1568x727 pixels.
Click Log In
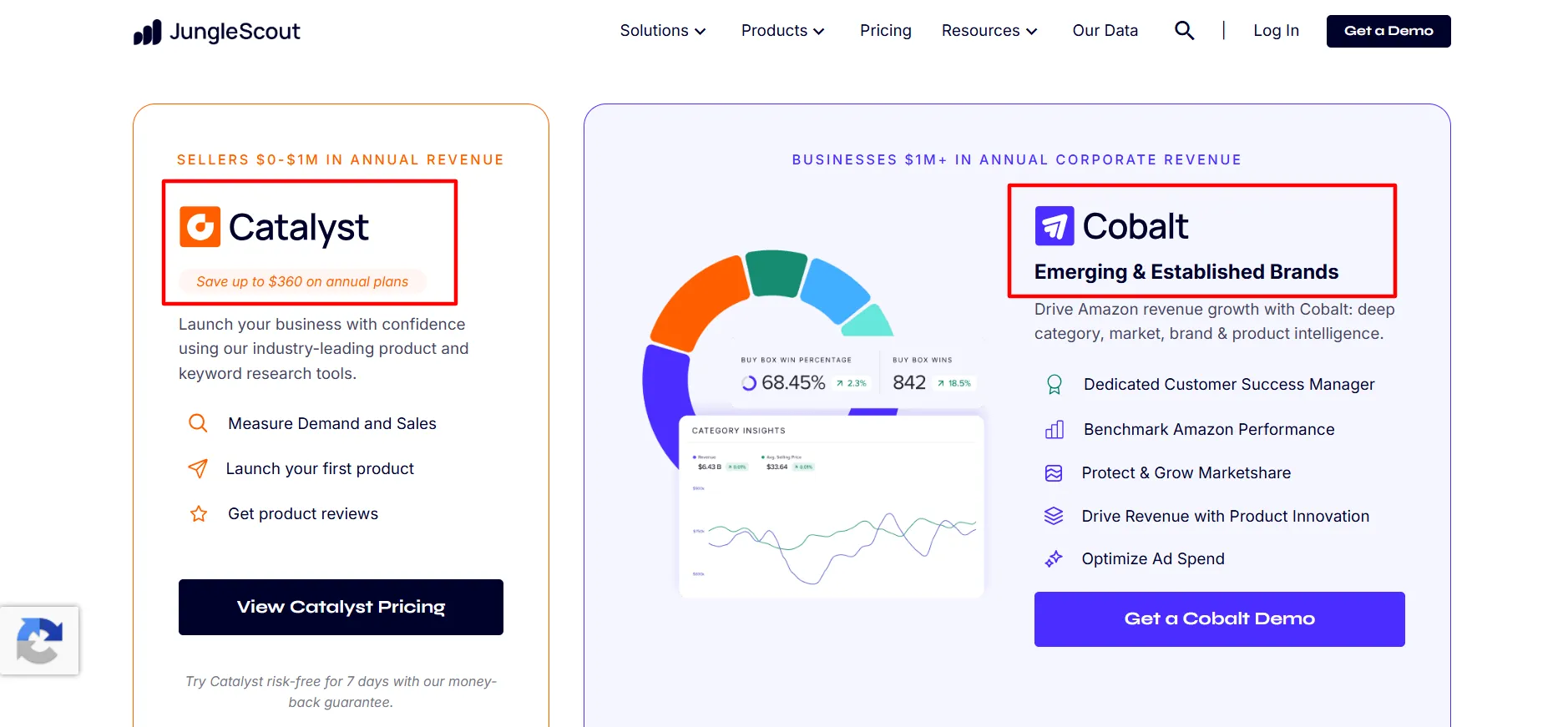point(1276,31)
